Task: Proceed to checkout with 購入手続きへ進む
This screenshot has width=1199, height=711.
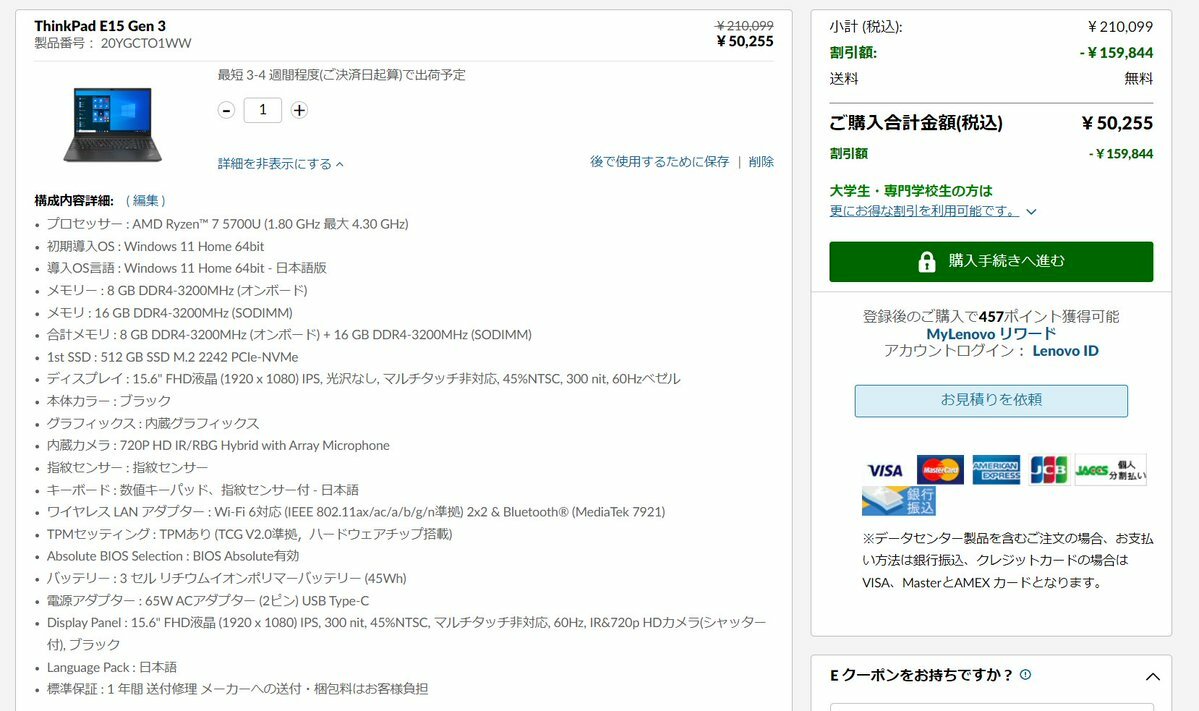Action: (991, 261)
